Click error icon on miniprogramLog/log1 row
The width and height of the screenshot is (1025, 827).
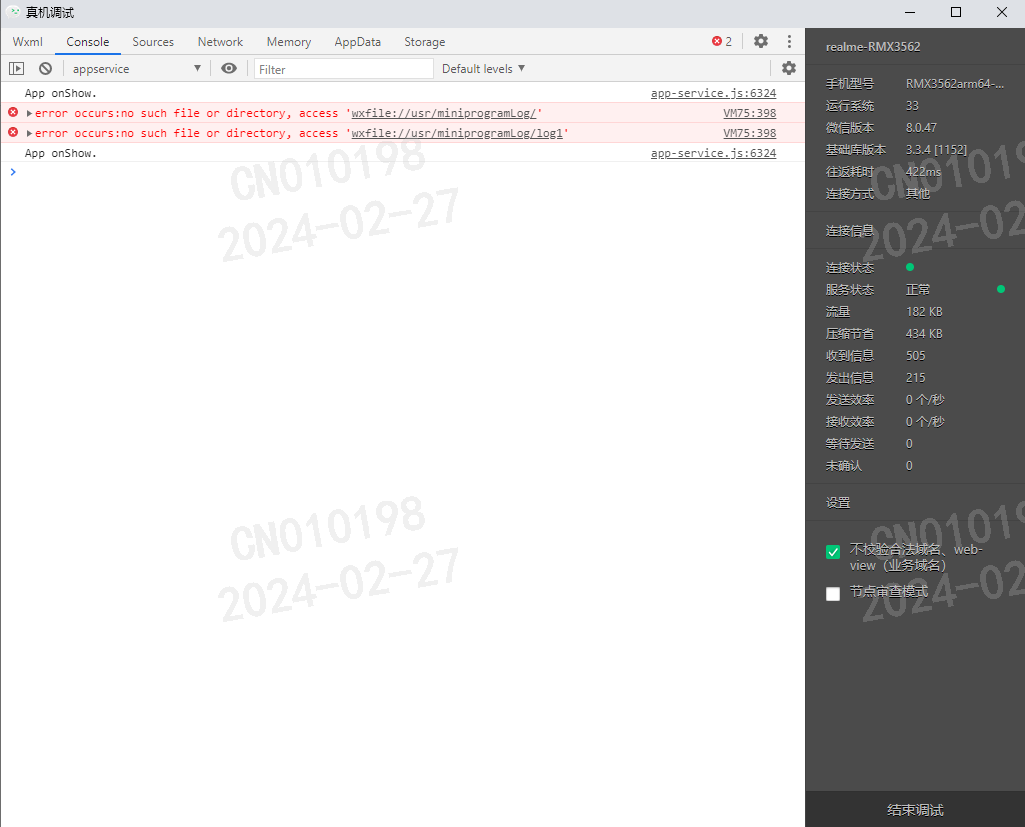13,132
